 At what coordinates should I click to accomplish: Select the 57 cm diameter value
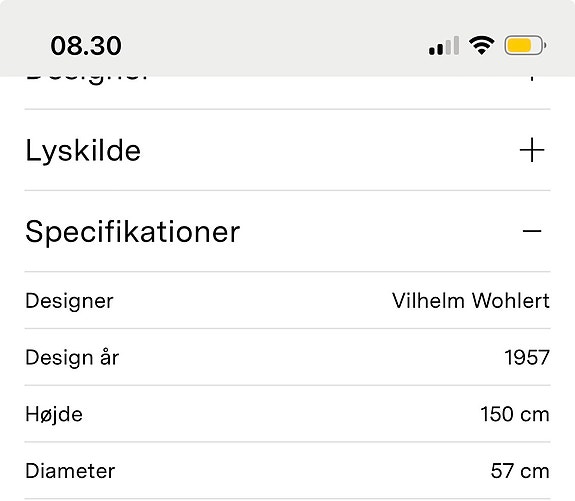pos(520,471)
